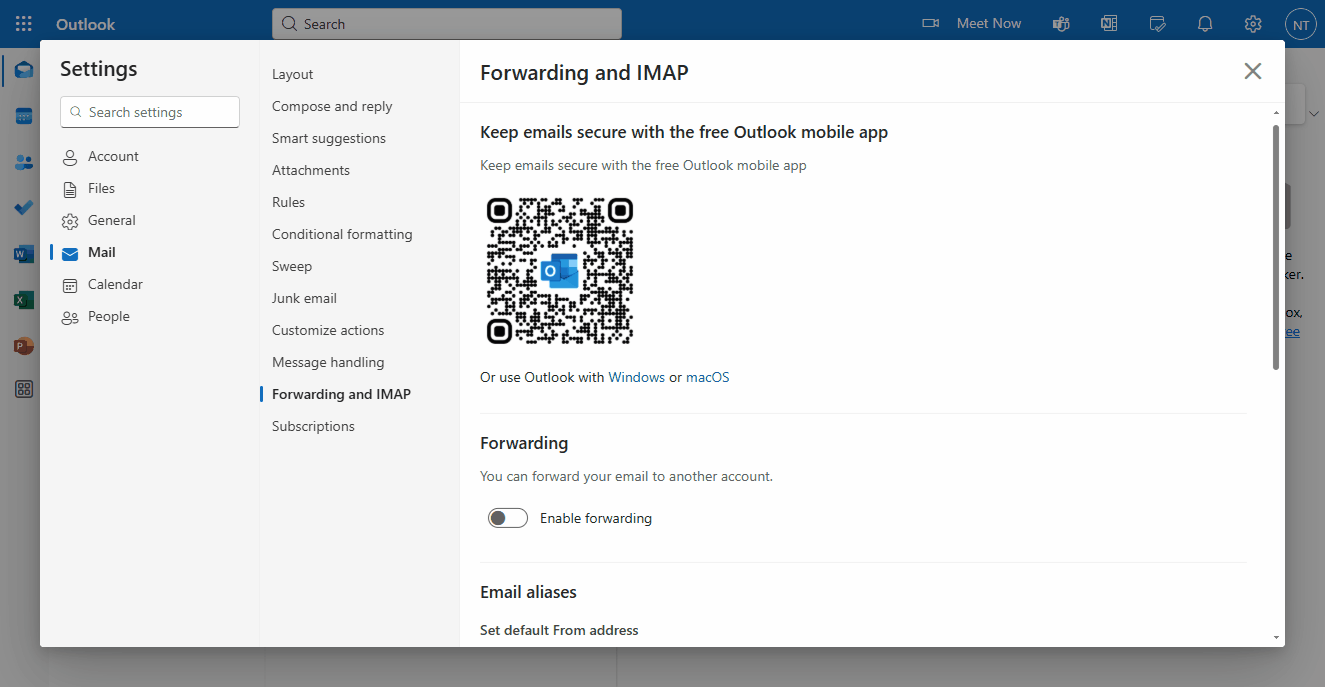Open Junk email settings

click(304, 298)
